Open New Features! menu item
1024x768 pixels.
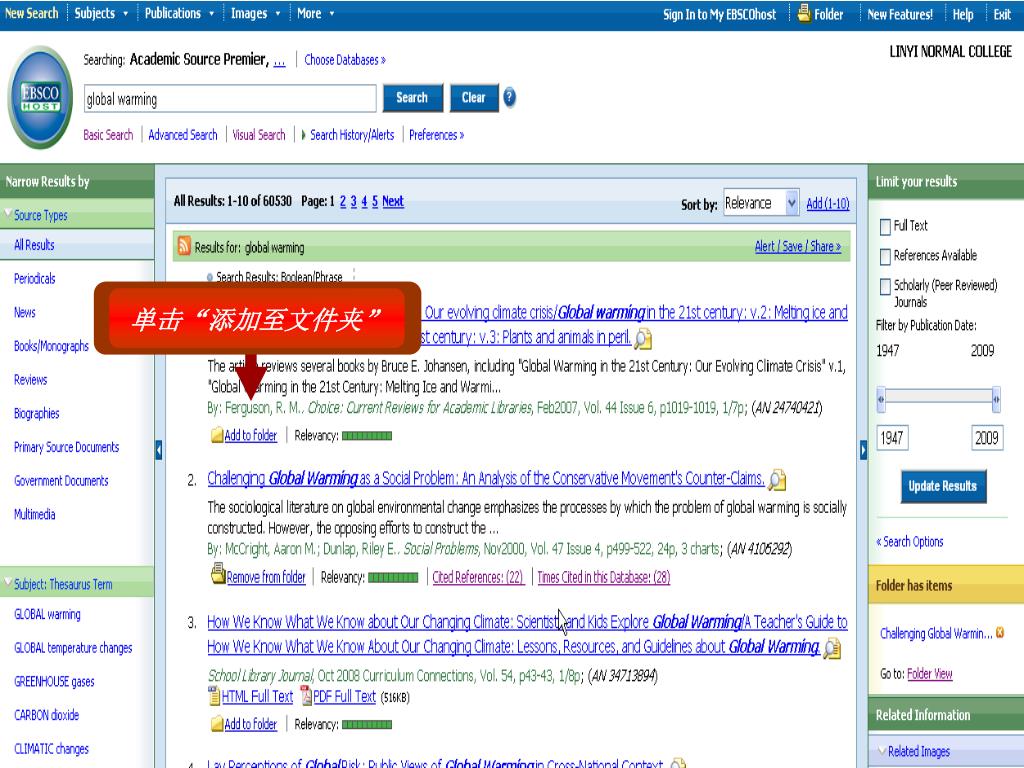(900, 14)
